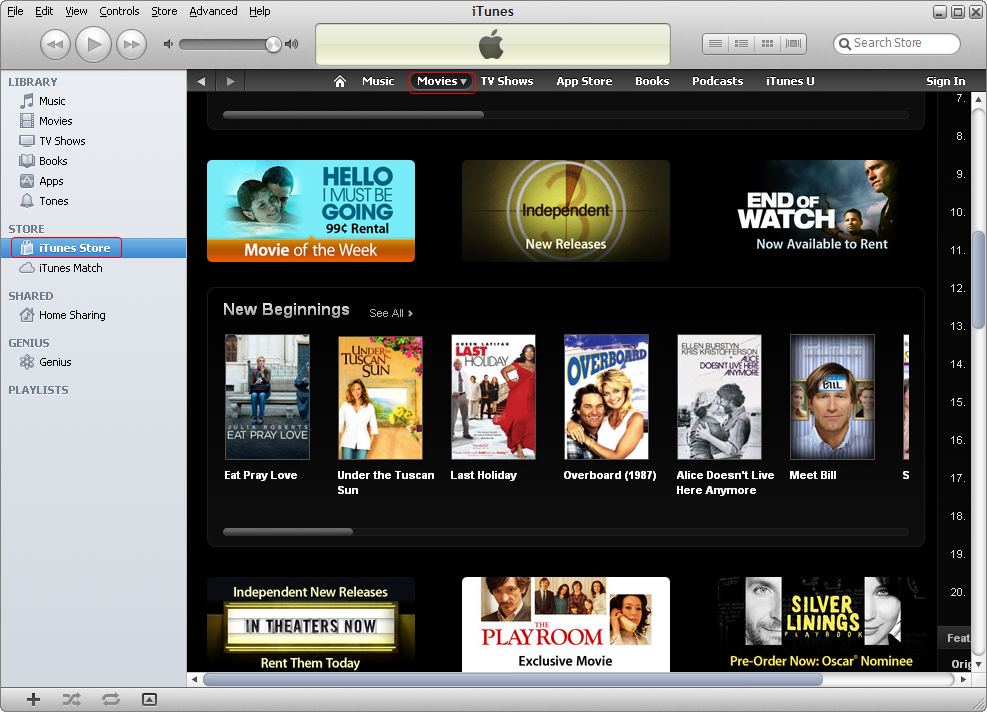Open the End of Watch rental banner
The height and width of the screenshot is (712, 987).
(821, 211)
